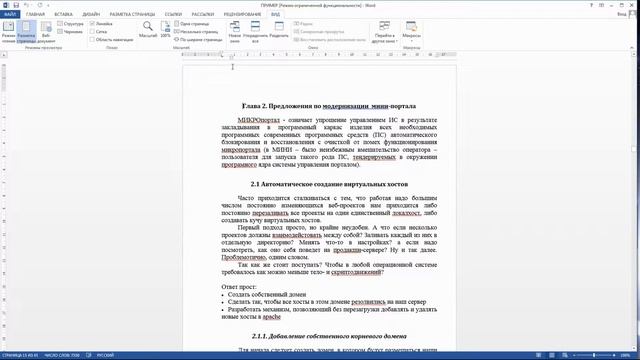The height and width of the screenshot is (360, 640).
Task: Click the Save icon in quick access toolbar
Action: (x=16, y=5)
